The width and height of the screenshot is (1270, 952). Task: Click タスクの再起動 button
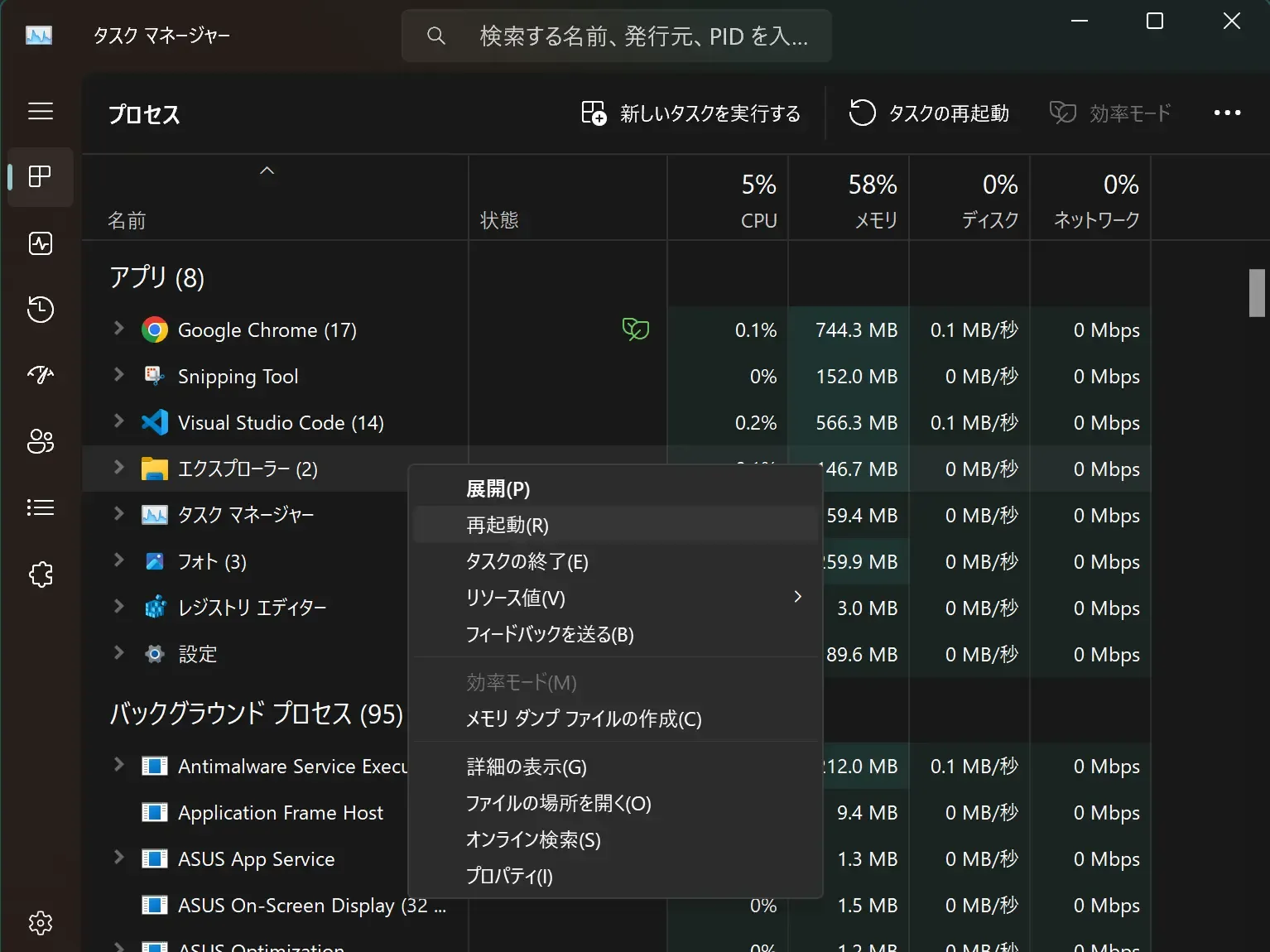pyautogui.click(x=929, y=113)
